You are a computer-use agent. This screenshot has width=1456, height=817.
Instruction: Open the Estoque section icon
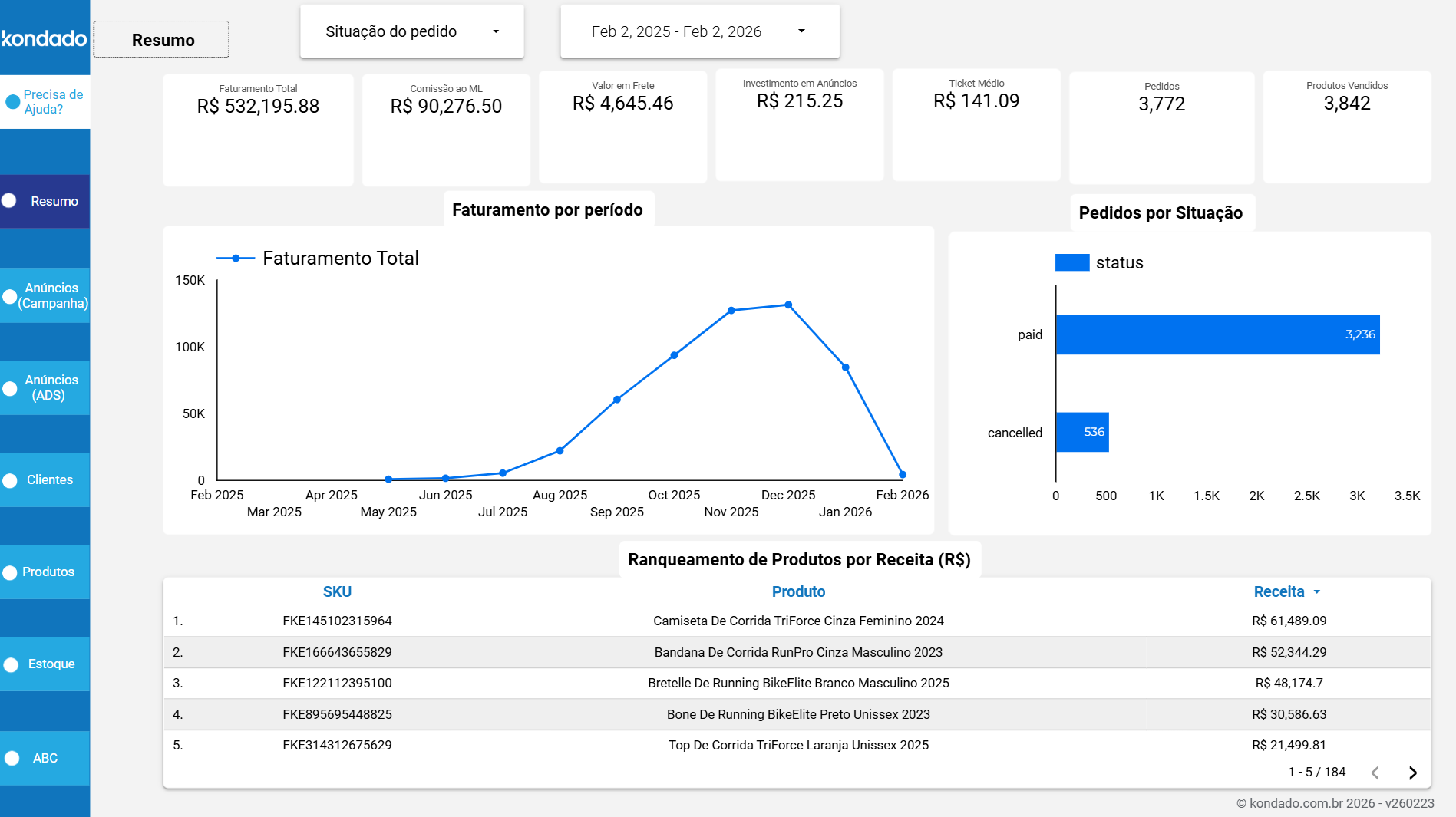[x=10, y=664]
